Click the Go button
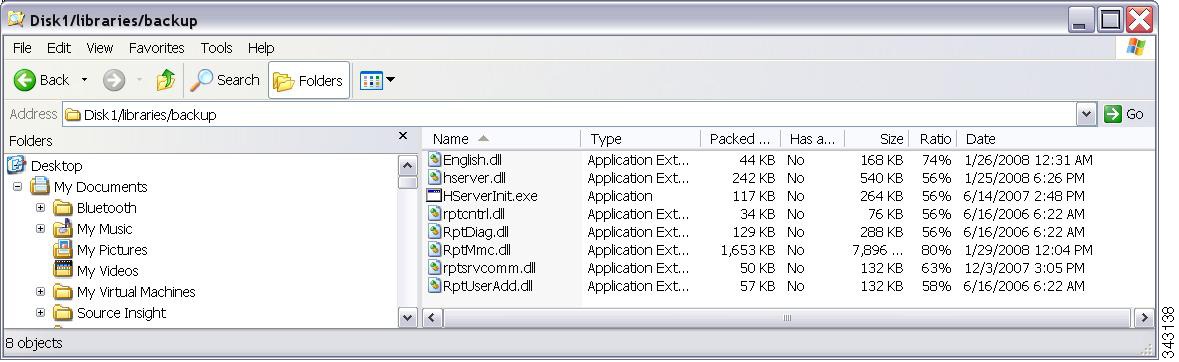This screenshot has height=362, width=1179. pyautogui.click(x=1124, y=114)
